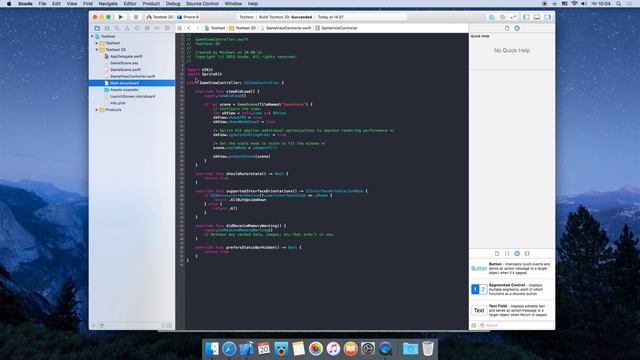Screen dimensions: 640x360
Task: Open the Symbol navigator tab
Action: (107, 28)
